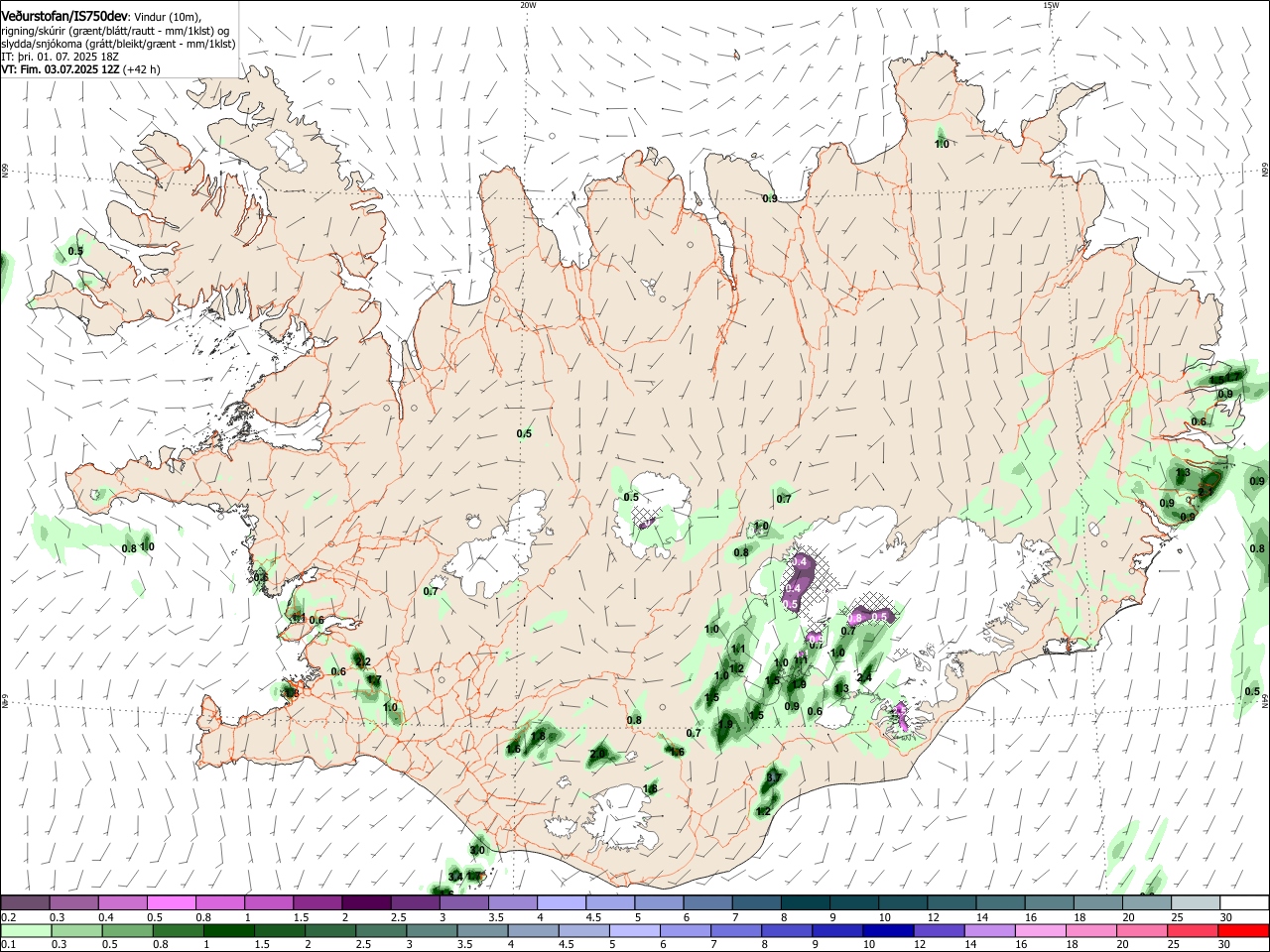Click the bright pink swatch between 0.5 and 0.8
1270x952 pixels.
(x=170, y=902)
